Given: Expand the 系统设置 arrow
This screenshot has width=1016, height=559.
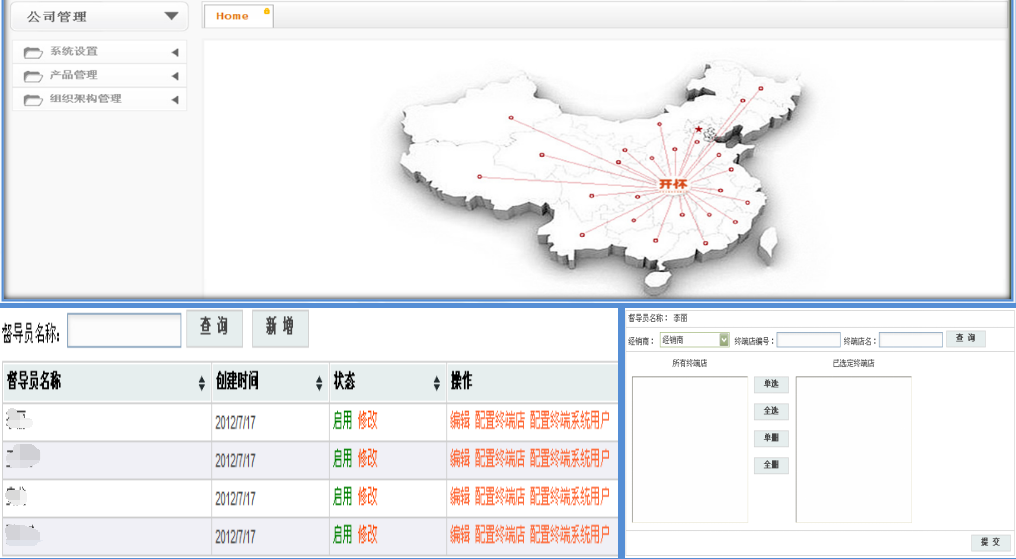Looking at the screenshot, I should pyautogui.click(x=175, y=52).
